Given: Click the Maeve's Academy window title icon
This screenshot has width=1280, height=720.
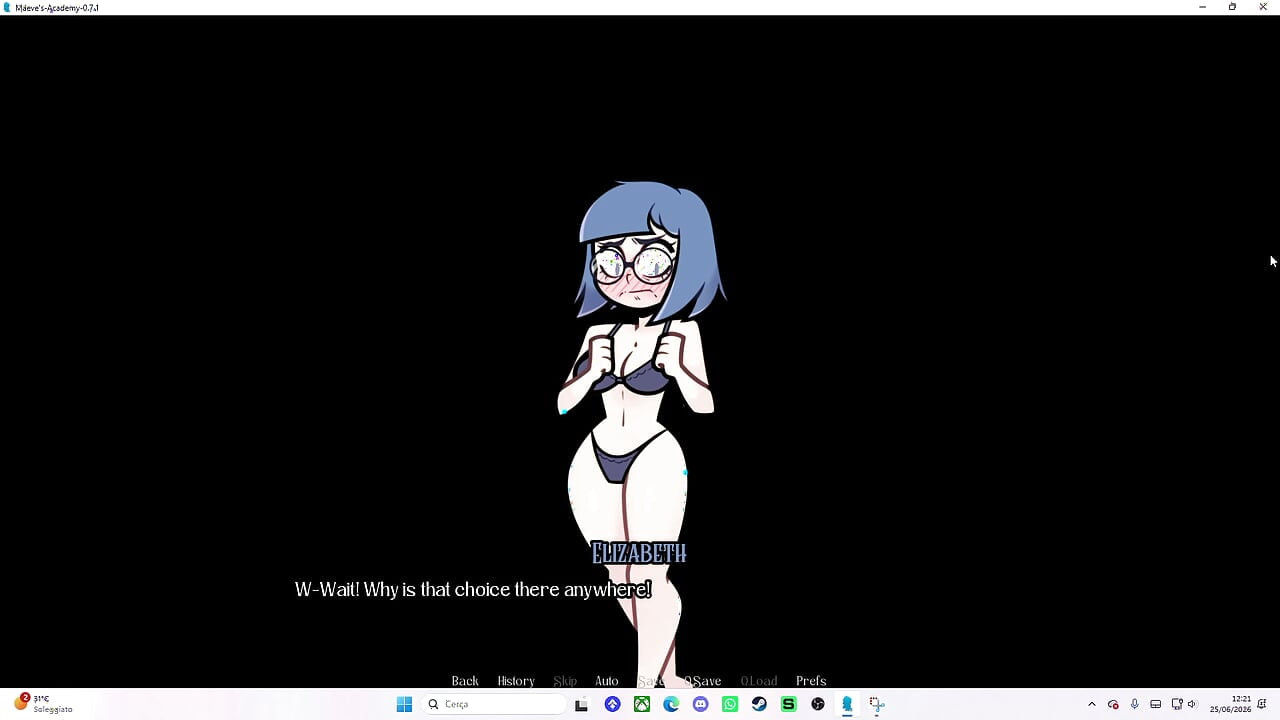Looking at the screenshot, I should click(8, 7).
